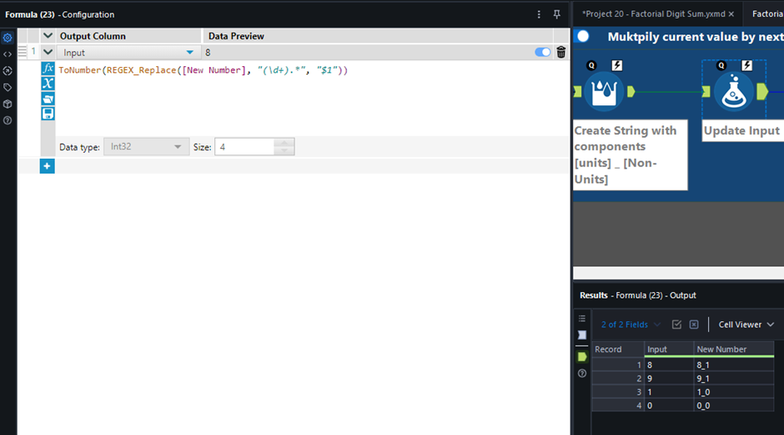Open the Help question mark icon in sidebar
Viewport: 784px width, 435px height.
pos(8,120)
